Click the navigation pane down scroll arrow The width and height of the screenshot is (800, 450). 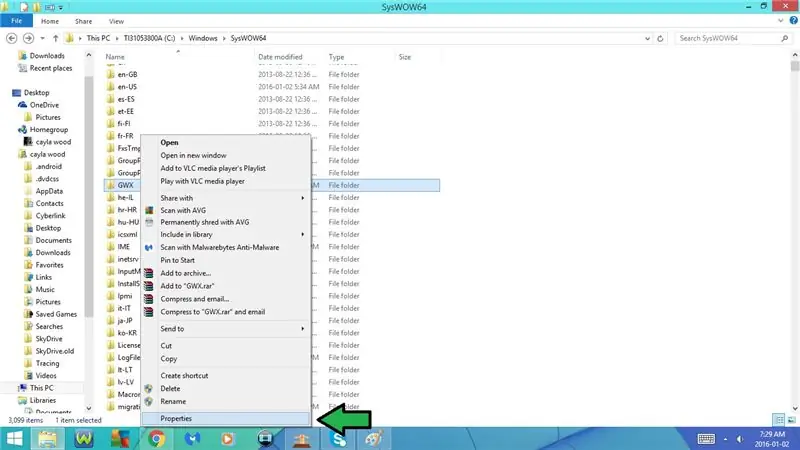(89, 408)
